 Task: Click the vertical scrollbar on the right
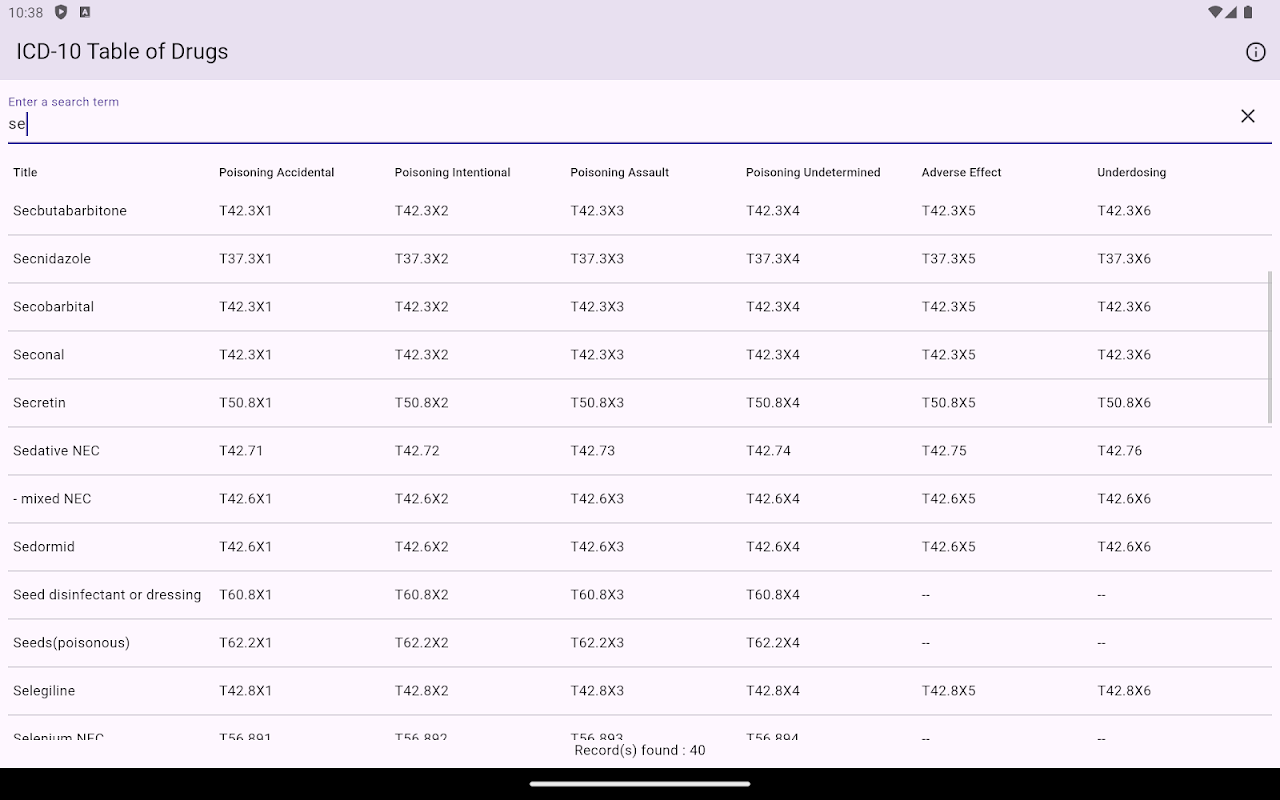click(1270, 346)
